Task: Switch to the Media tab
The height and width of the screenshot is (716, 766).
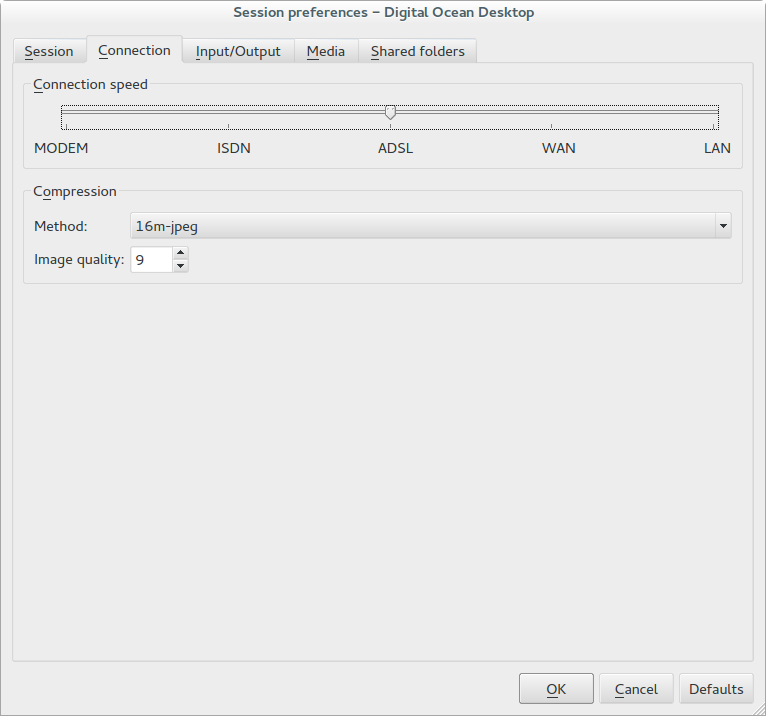Action: pos(326,51)
